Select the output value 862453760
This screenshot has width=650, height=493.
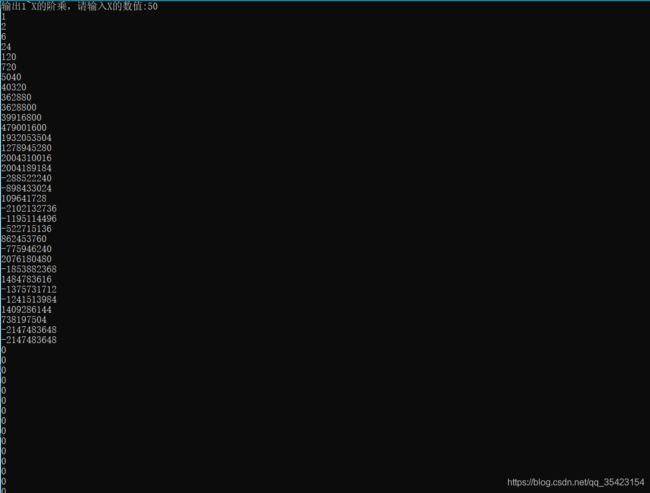(x=24, y=239)
